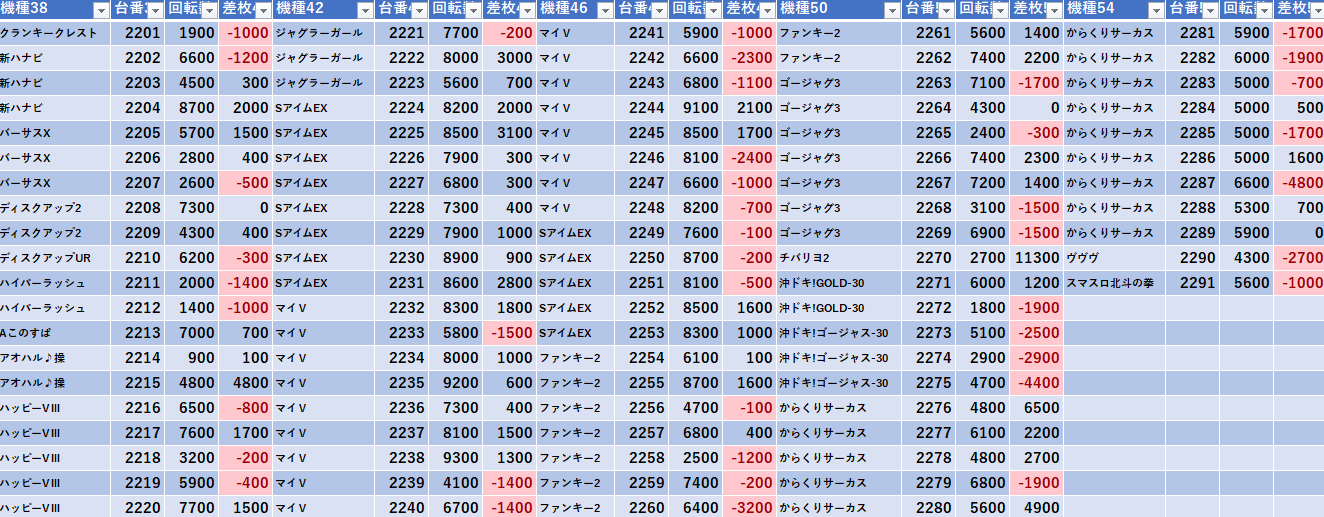Viewport: 1324px width, 517px height.
Task: Open 差枚 filter arrow just before 機種54 header
Action: (1054, 10)
